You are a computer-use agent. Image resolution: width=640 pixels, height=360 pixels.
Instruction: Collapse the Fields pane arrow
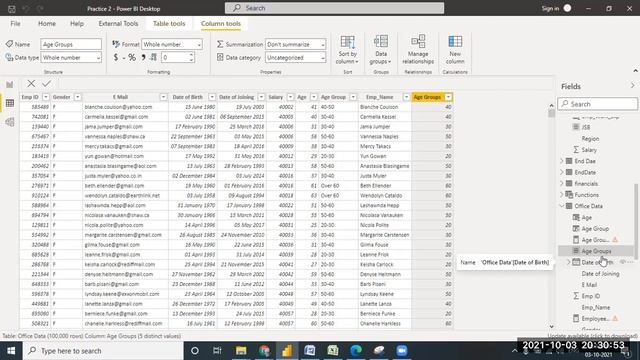(632, 86)
